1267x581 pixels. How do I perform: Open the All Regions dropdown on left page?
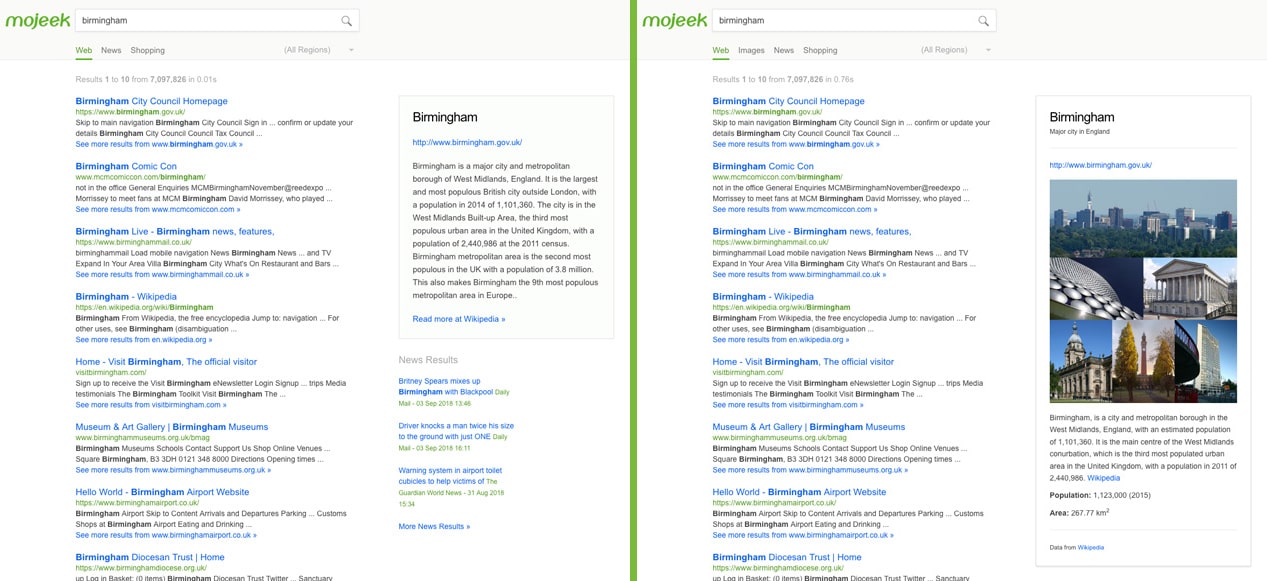pos(319,50)
